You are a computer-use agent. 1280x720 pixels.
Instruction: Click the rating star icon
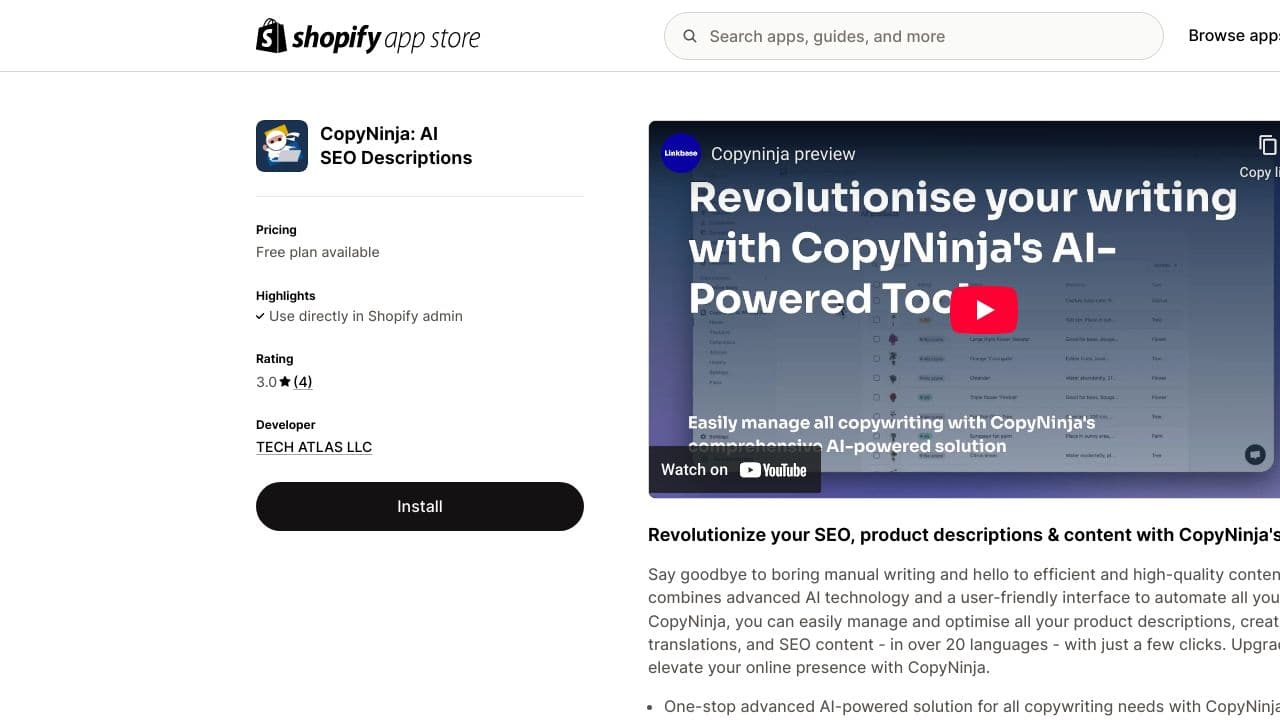pyautogui.click(x=285, y=382)
